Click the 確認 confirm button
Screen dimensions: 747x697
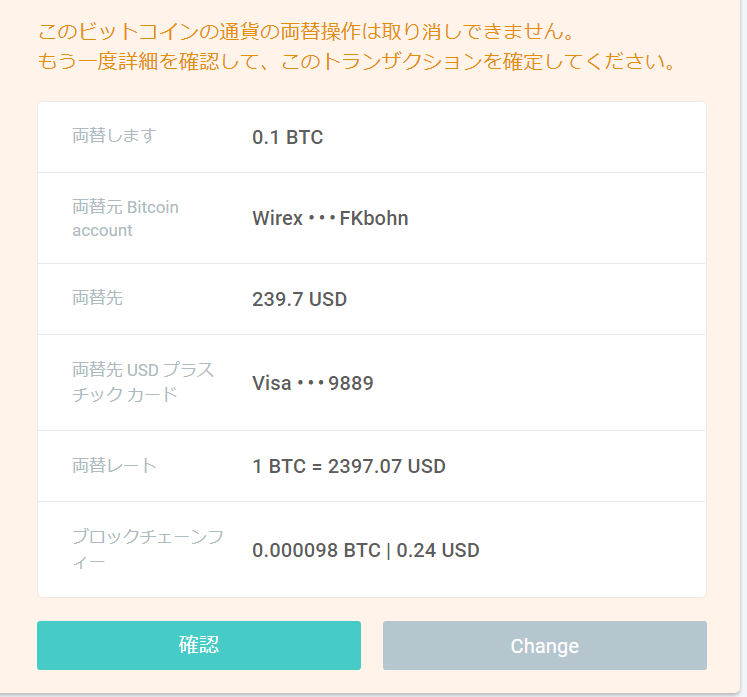point(199,645)
